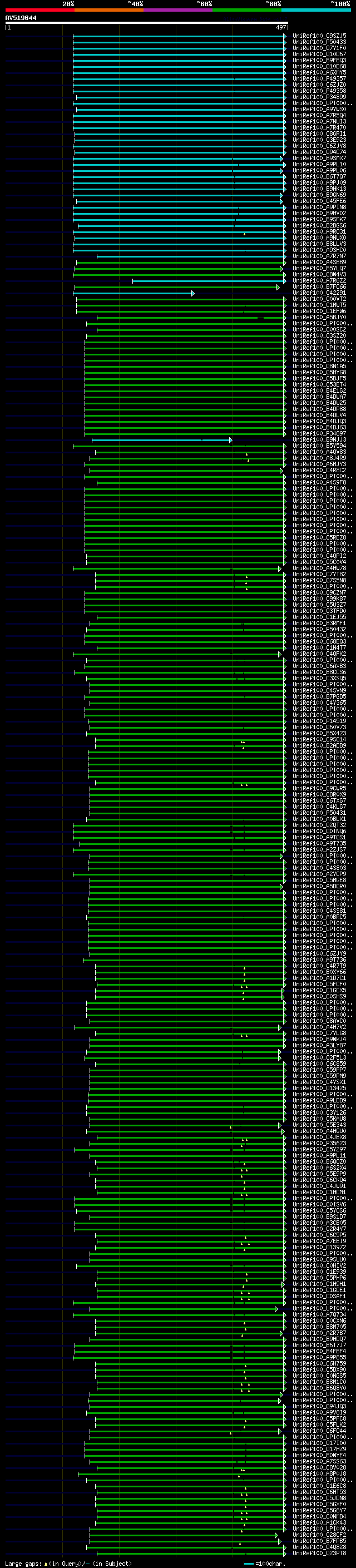Click hit label UniRef100_B8LLV3
The width and height of the screenshot is (356, 1568).
(319, 244)
